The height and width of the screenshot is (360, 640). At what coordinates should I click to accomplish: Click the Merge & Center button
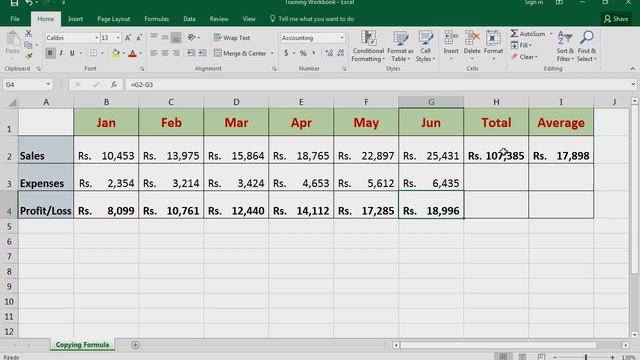[240, 53]
